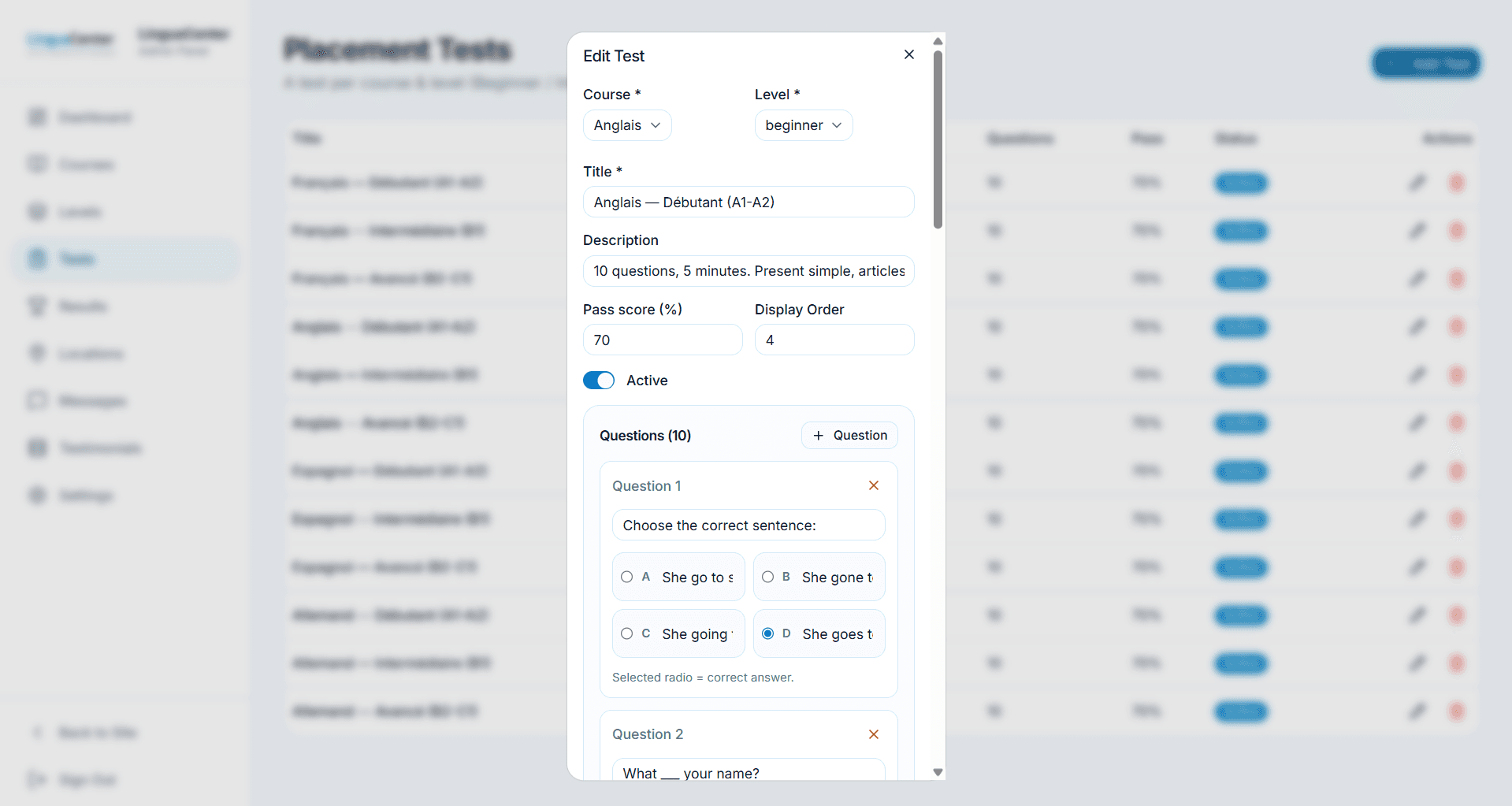Select radio option D 'She goes'
The width and height of the screenshot is (1512, 806).
tap(768, 633)
